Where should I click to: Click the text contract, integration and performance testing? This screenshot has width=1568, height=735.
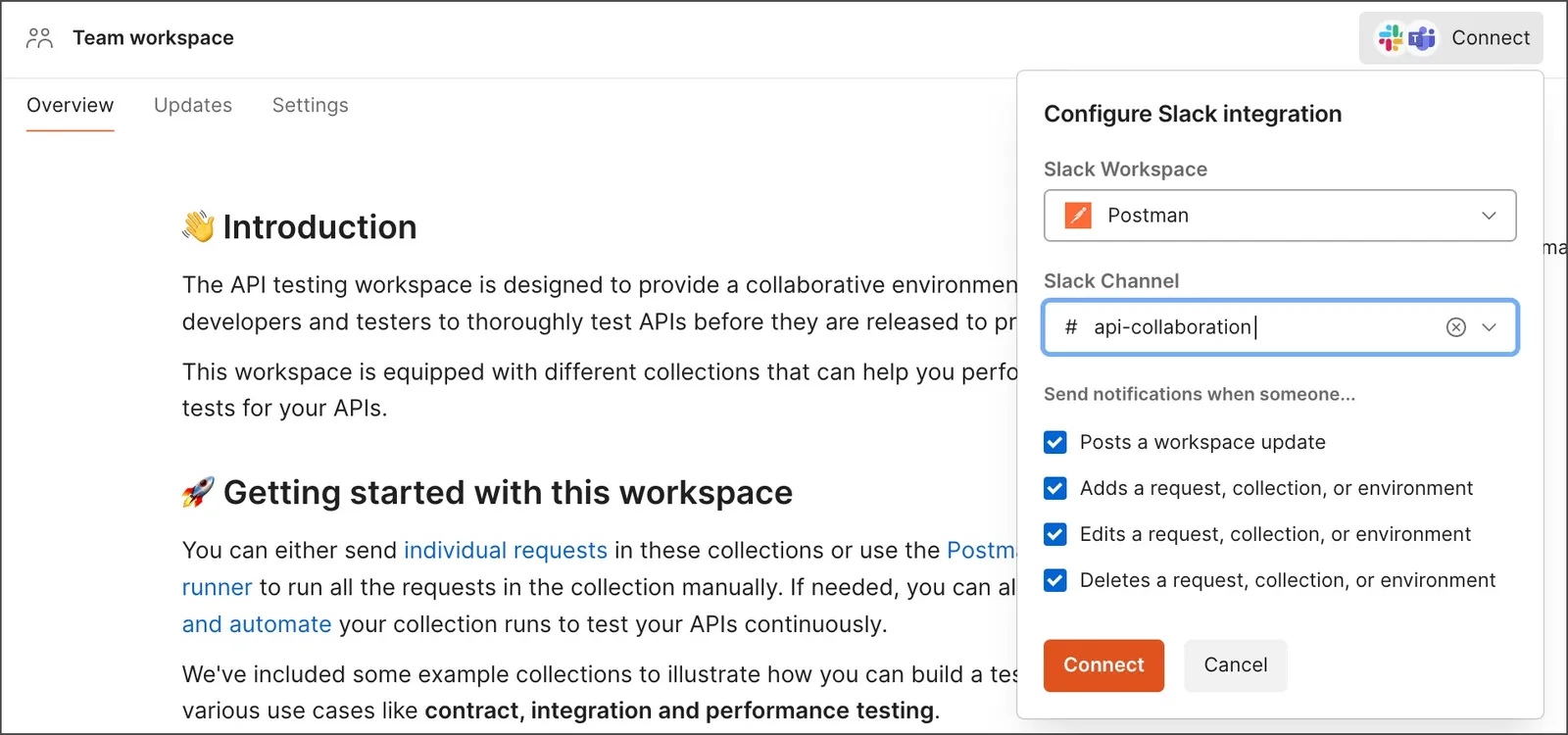(679, 710)
